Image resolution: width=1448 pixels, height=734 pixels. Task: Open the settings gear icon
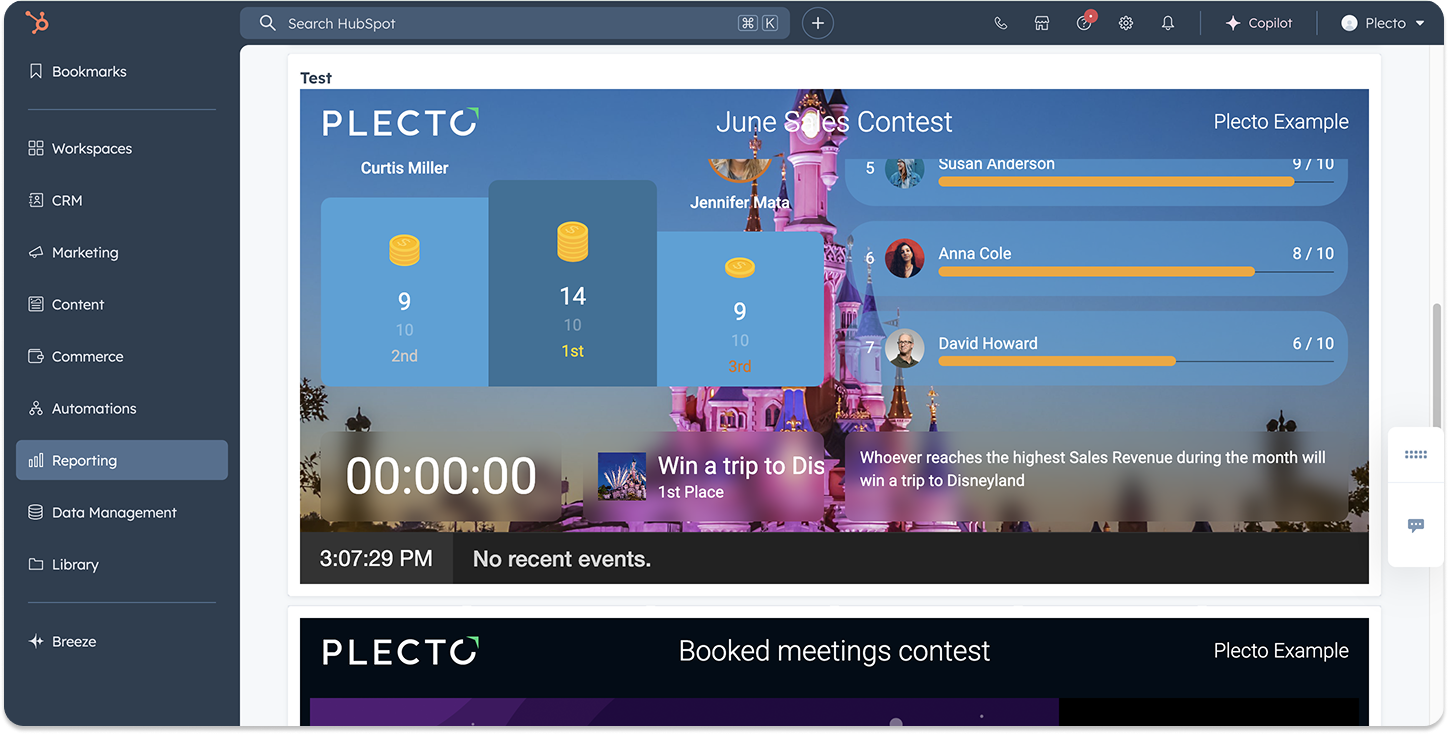(1126, 23)
